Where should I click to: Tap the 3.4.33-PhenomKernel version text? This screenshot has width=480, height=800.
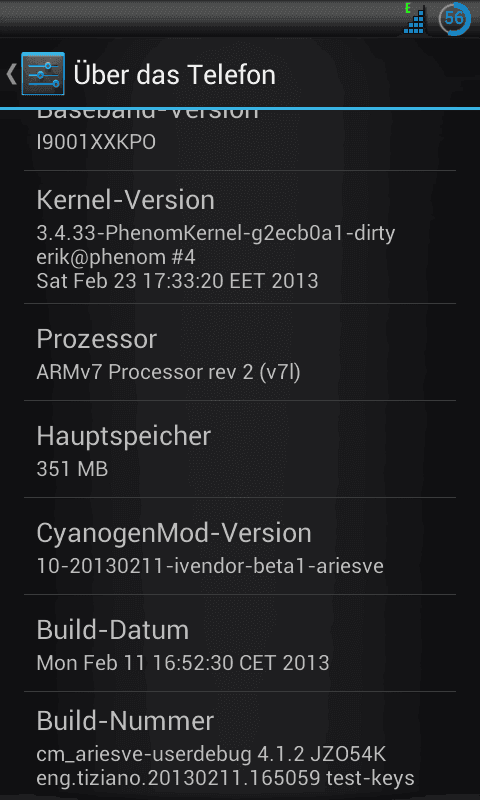[216, 234]
